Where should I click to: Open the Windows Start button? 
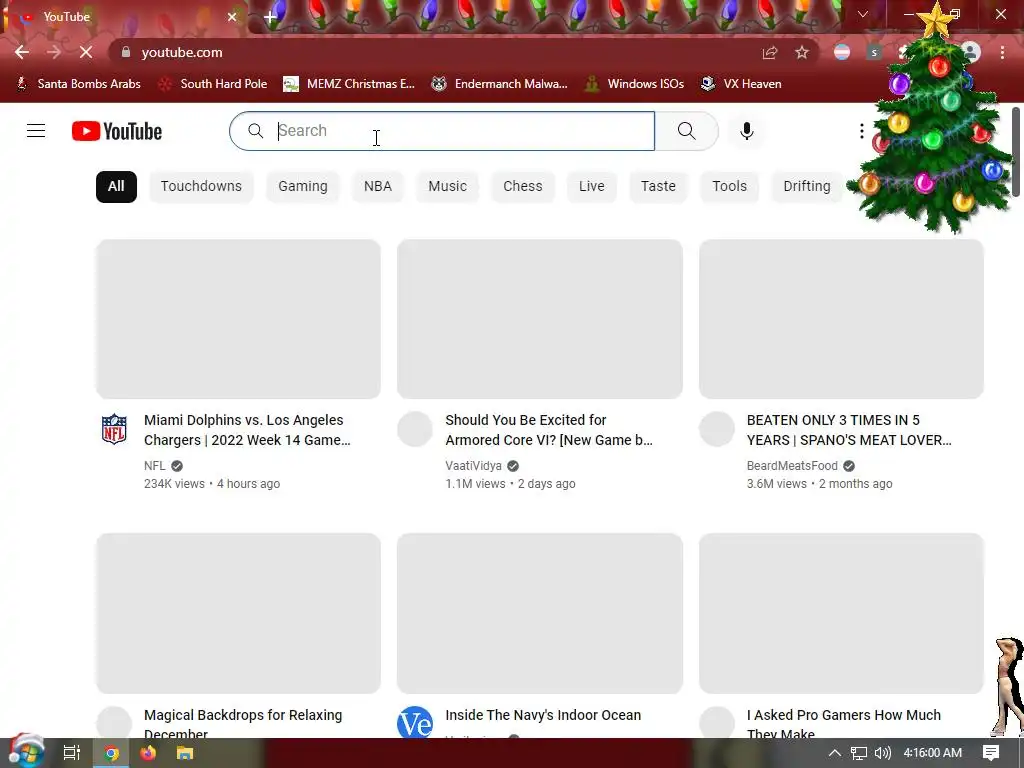click(x=26, y=752)
